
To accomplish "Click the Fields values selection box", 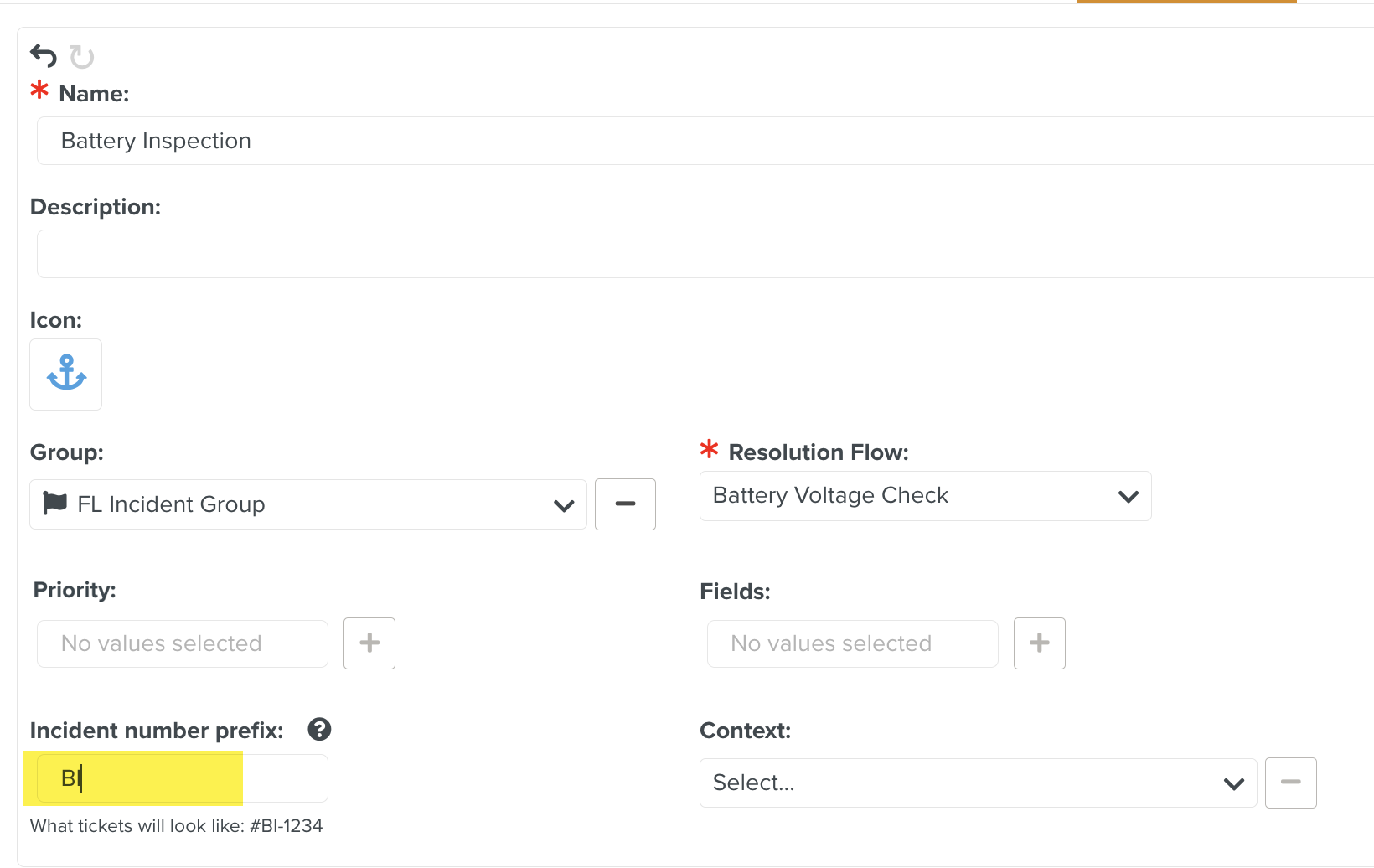I will 852,643.
